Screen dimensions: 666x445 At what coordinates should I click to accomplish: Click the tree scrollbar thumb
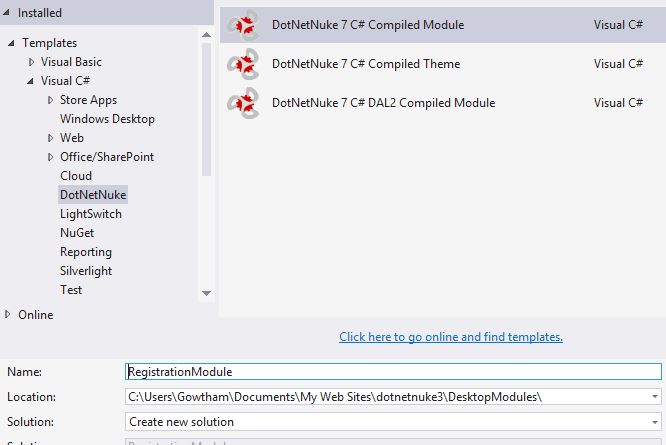pyautogui.click(x=206, y=109)
